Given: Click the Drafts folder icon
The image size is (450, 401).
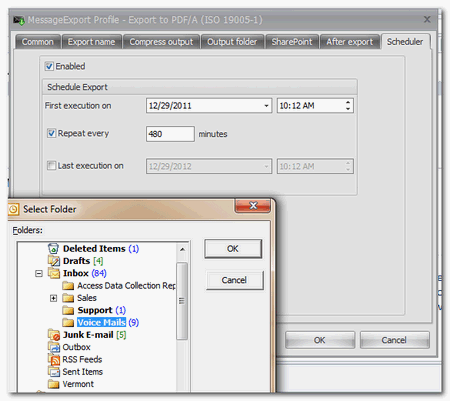Looking at the screenshot, I should [53, 261].
